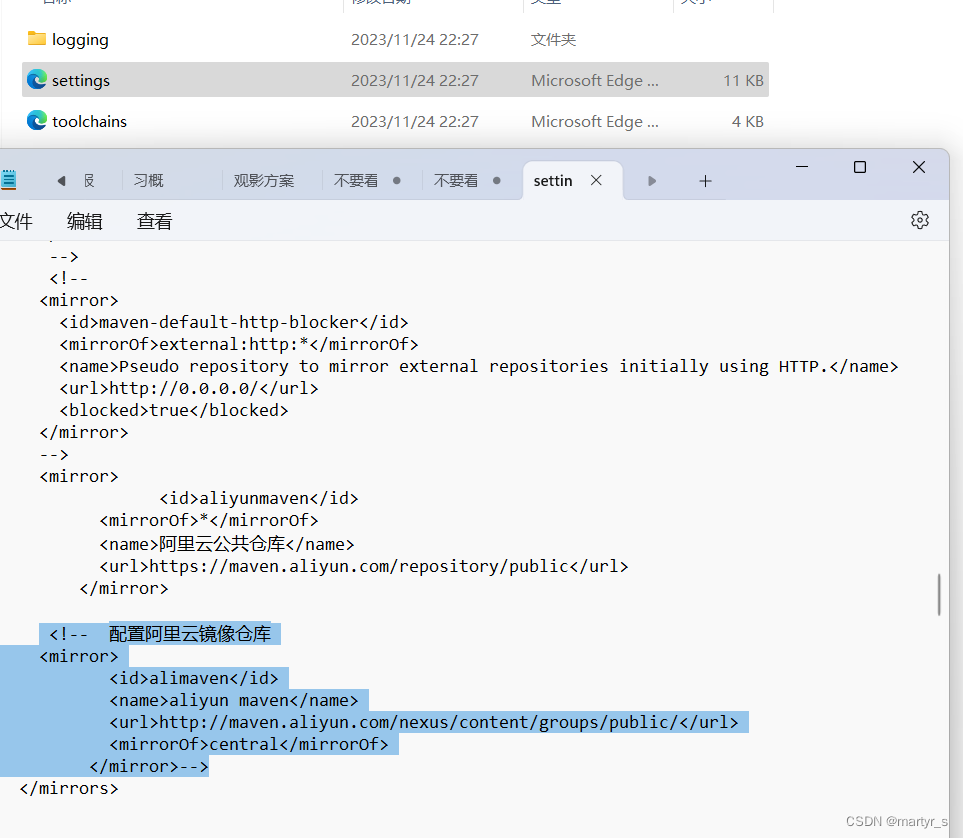The height and width of the screenshot is (838, 963).
Task: Click the settings file size 11 KB
Action: 743,80
